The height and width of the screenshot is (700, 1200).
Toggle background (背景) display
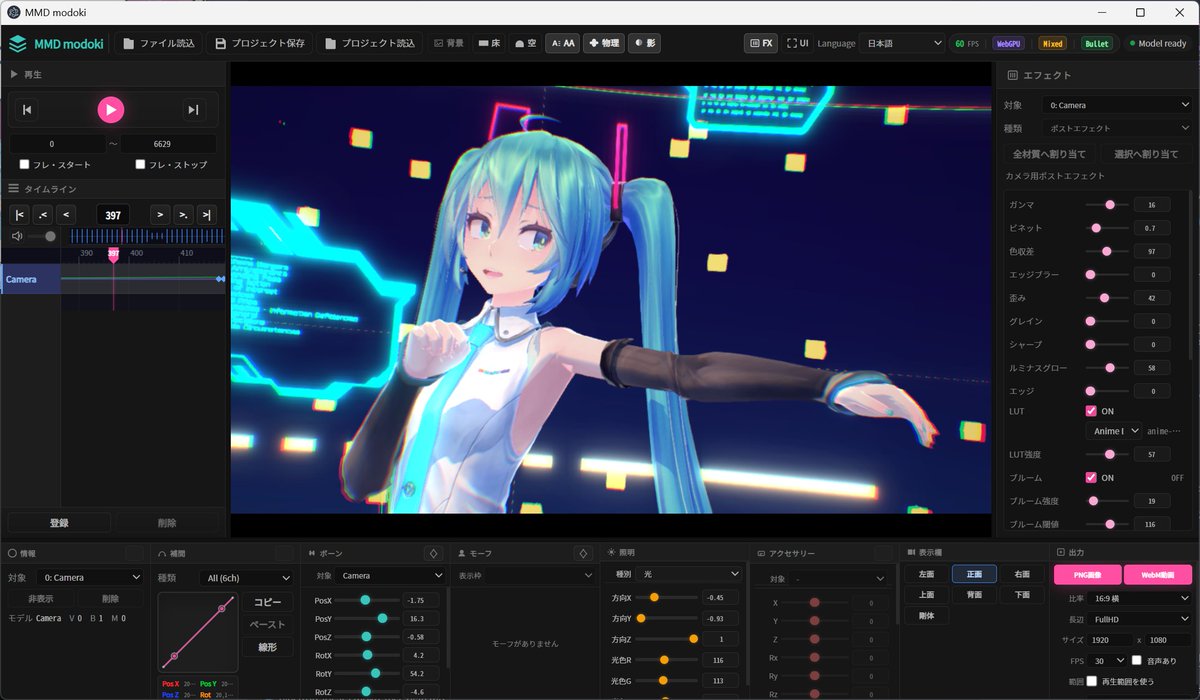(x=449, y=44)
